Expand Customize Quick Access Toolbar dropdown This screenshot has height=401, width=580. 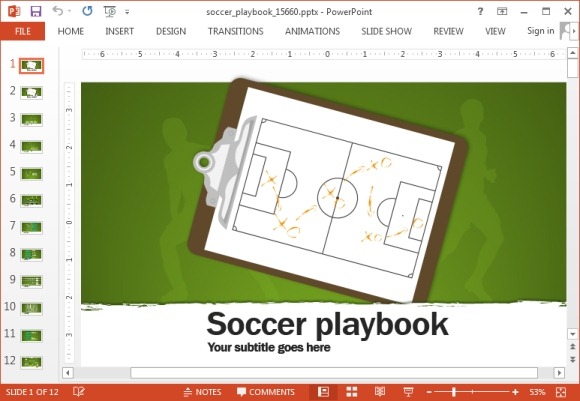[x=127, y=12]
